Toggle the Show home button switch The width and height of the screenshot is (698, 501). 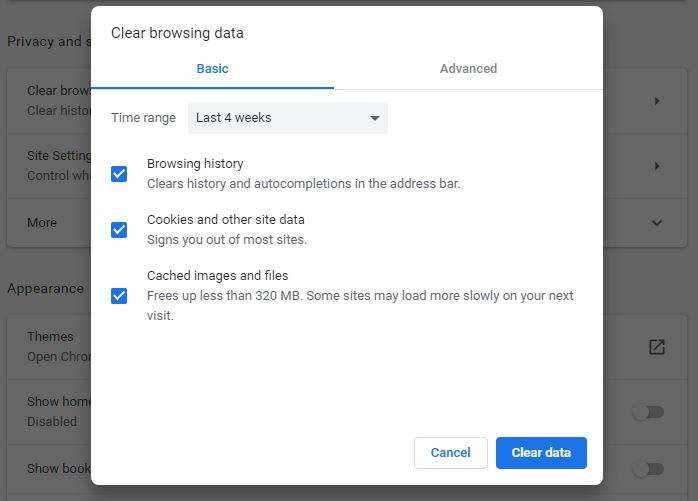[x=648, y=412]
